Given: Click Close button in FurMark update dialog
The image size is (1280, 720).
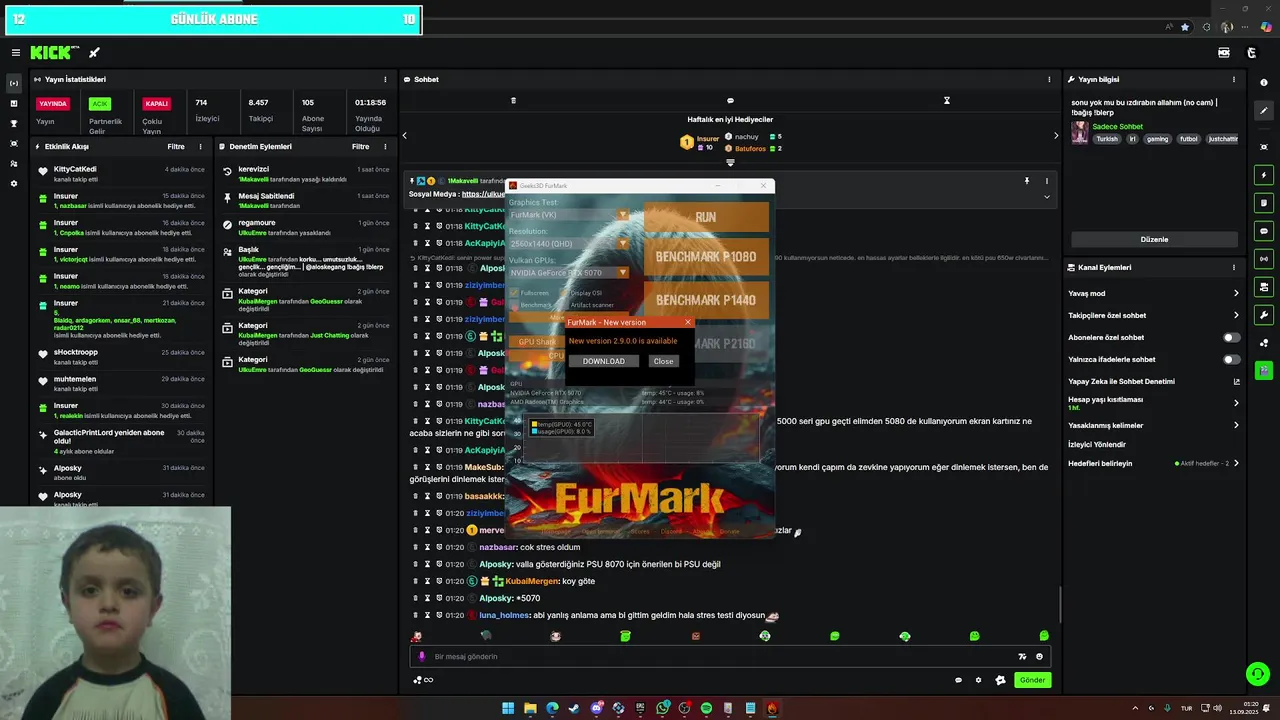Looking at the screenshot, I should (663, 361).
